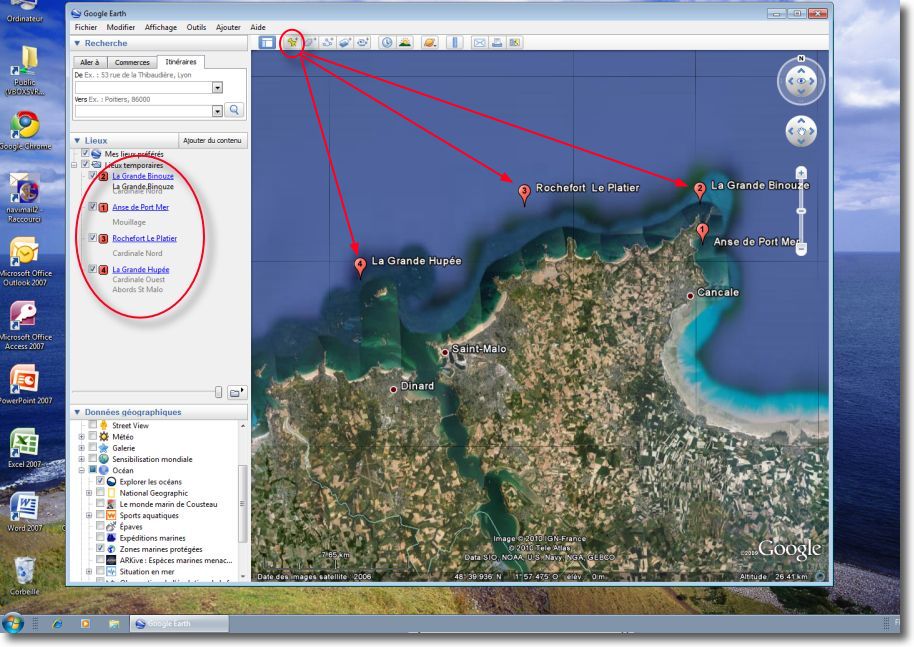Click placemark 2 La Grande Binouze pin
This screenshot has height=647, width=914.
coord(699,191)
